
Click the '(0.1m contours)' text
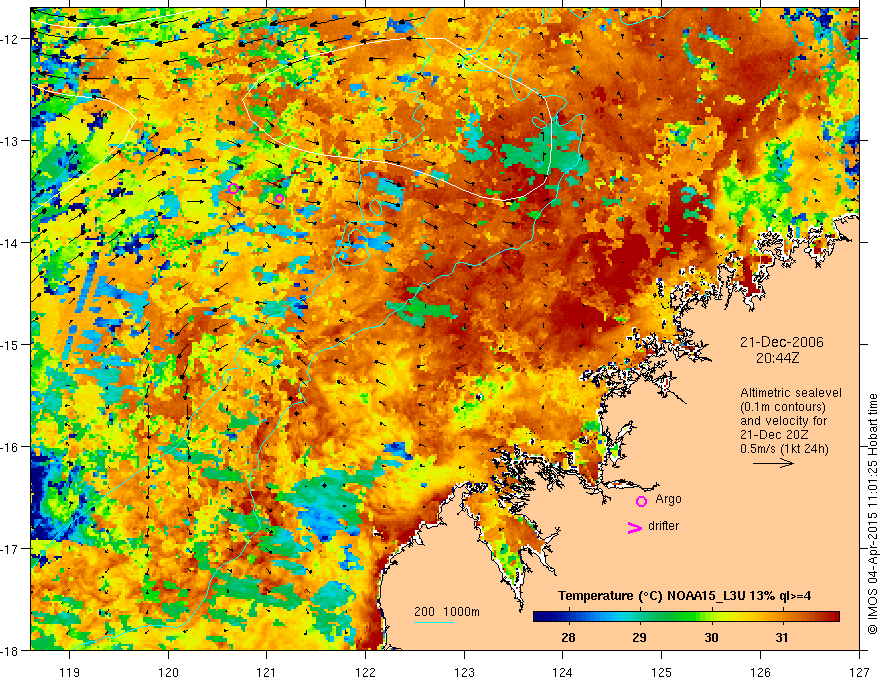click(783, 407)
